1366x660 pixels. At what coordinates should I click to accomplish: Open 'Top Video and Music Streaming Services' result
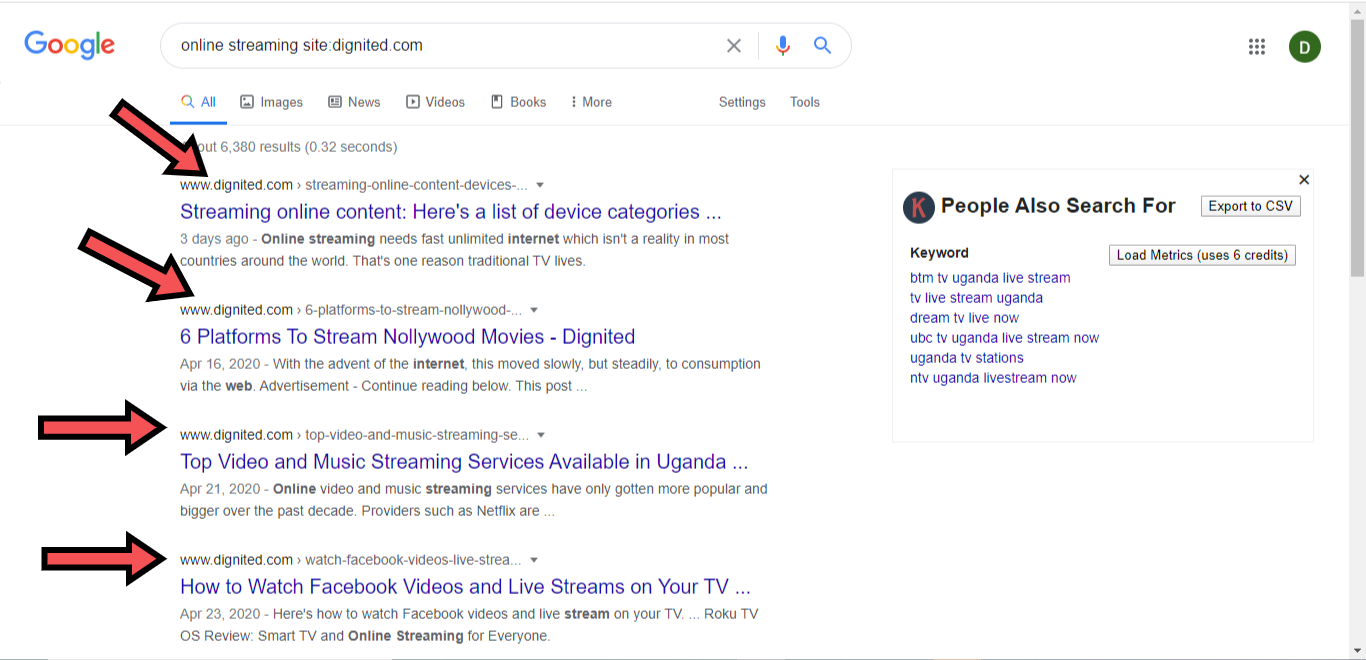click(x=464, y=462)
